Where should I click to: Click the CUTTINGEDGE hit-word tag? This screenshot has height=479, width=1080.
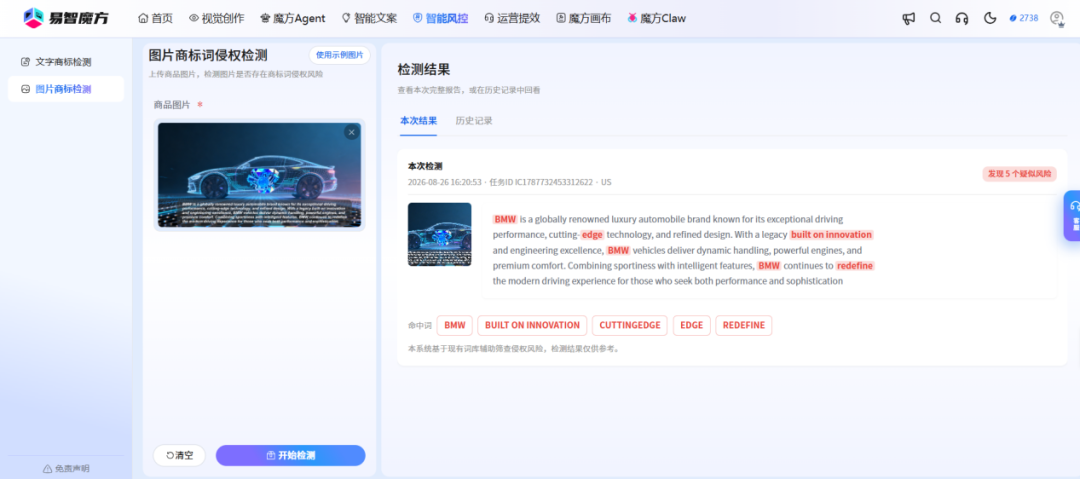(x=630, y=325)
